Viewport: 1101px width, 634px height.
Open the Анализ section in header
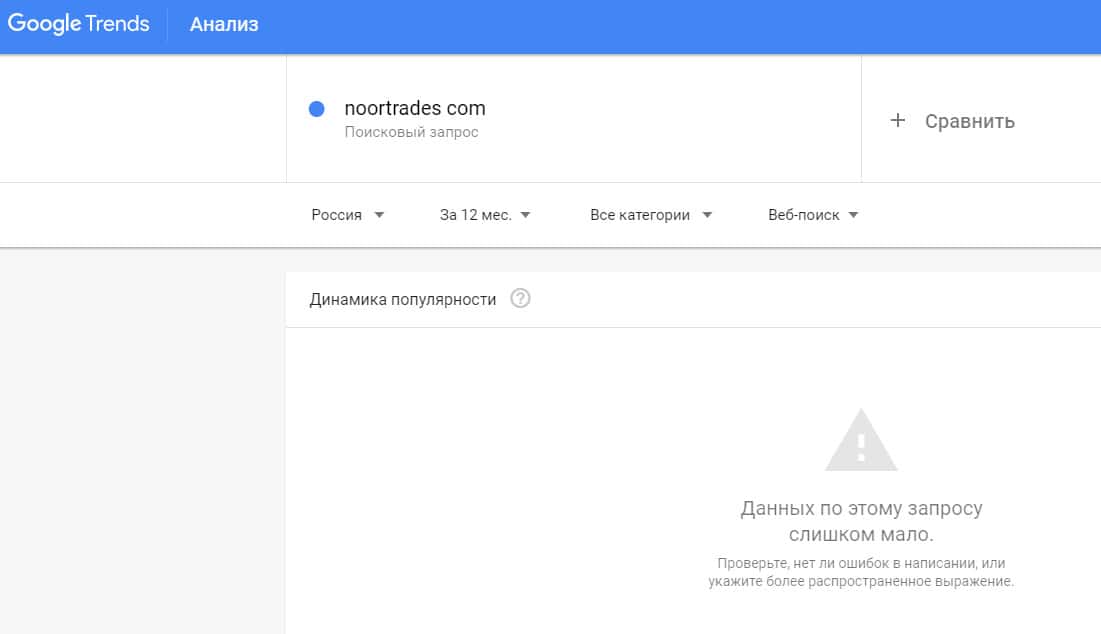[x=224, y=25]
